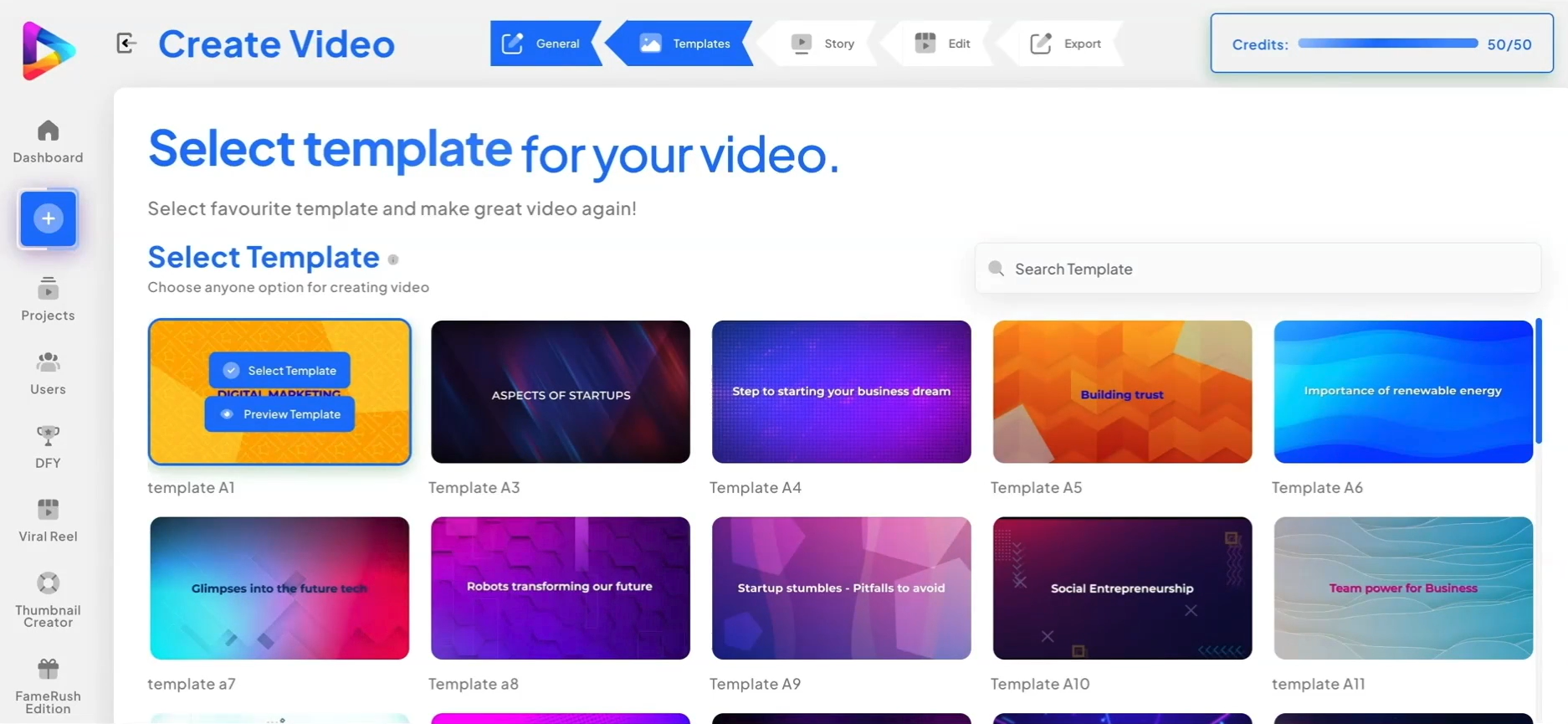
Task: Click into the Search Template field
Action: tap(1258, 269)
